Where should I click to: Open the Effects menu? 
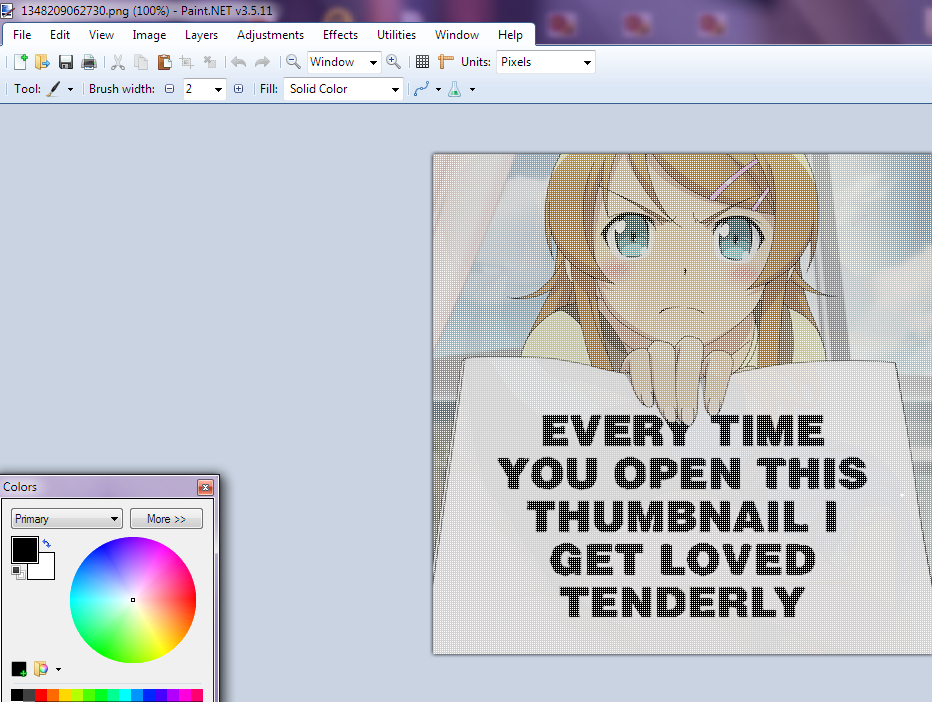[x=341, y=35]
